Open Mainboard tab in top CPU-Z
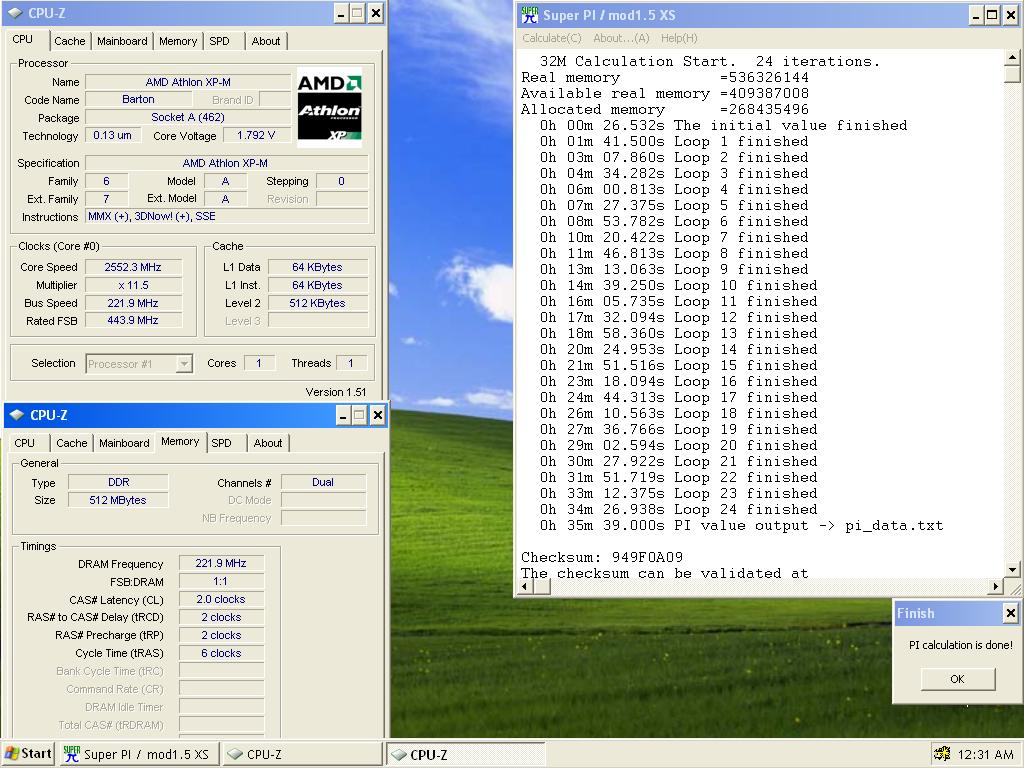Viewport: 1024px width, 768px height. point(122,41)
